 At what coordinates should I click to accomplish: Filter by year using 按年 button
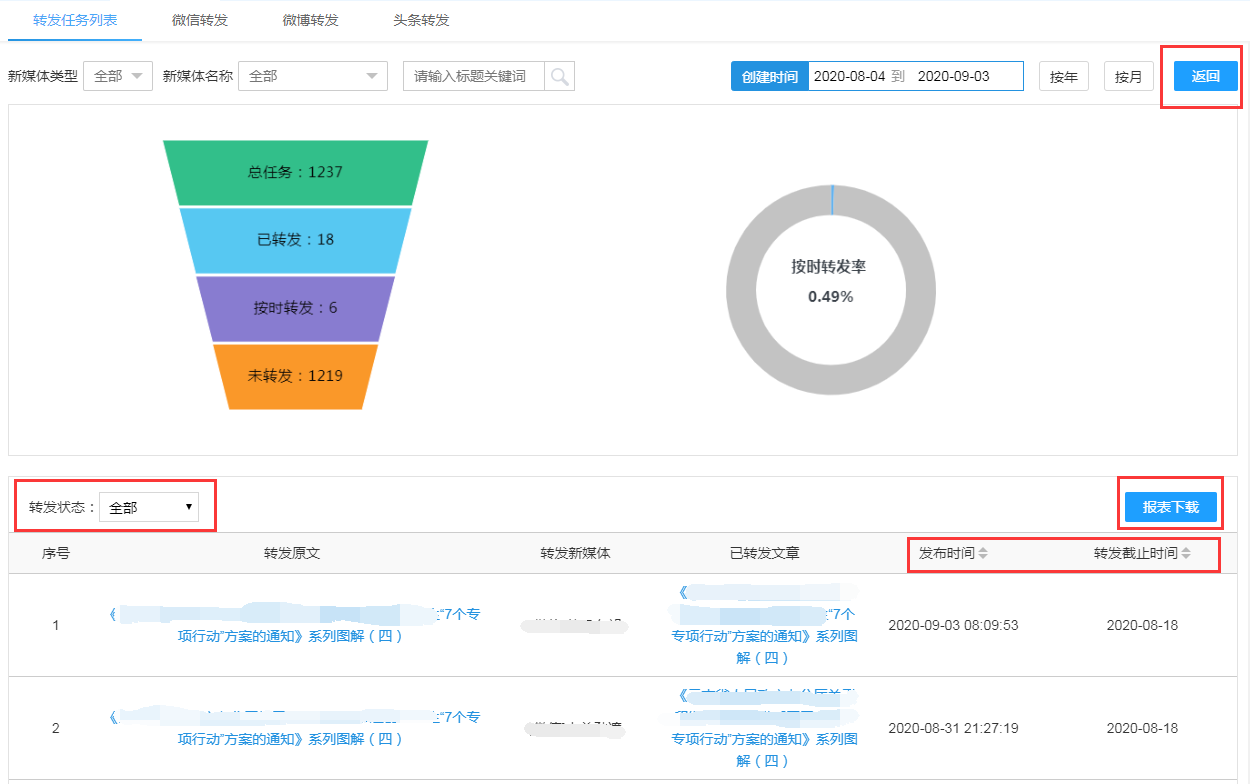pyautogui.click(x=1063, y=76)
